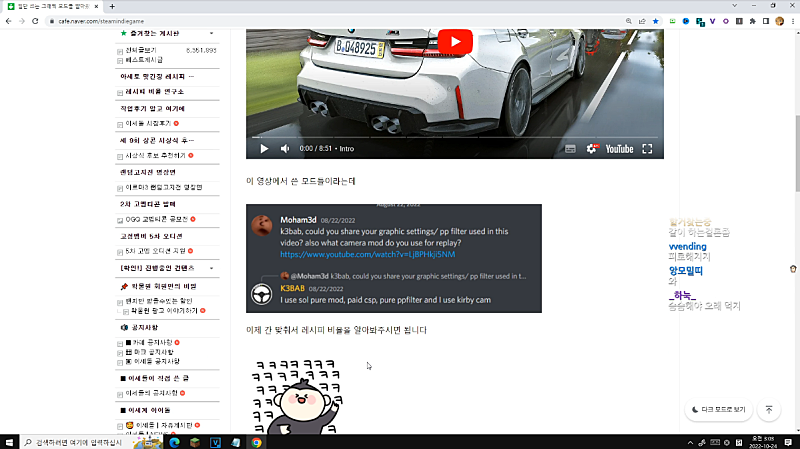The image size is (800, 449).
Task: Open the 레시피 비율 연구소 board
Action: click(156, 91)
